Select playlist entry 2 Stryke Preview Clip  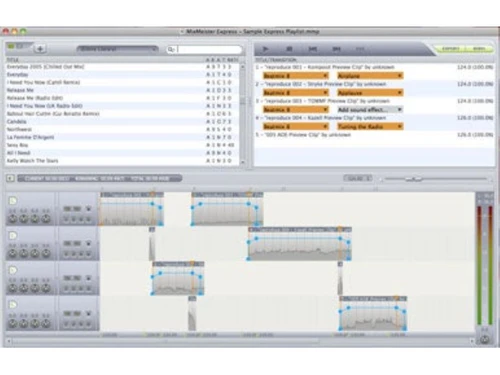[374, 84]
